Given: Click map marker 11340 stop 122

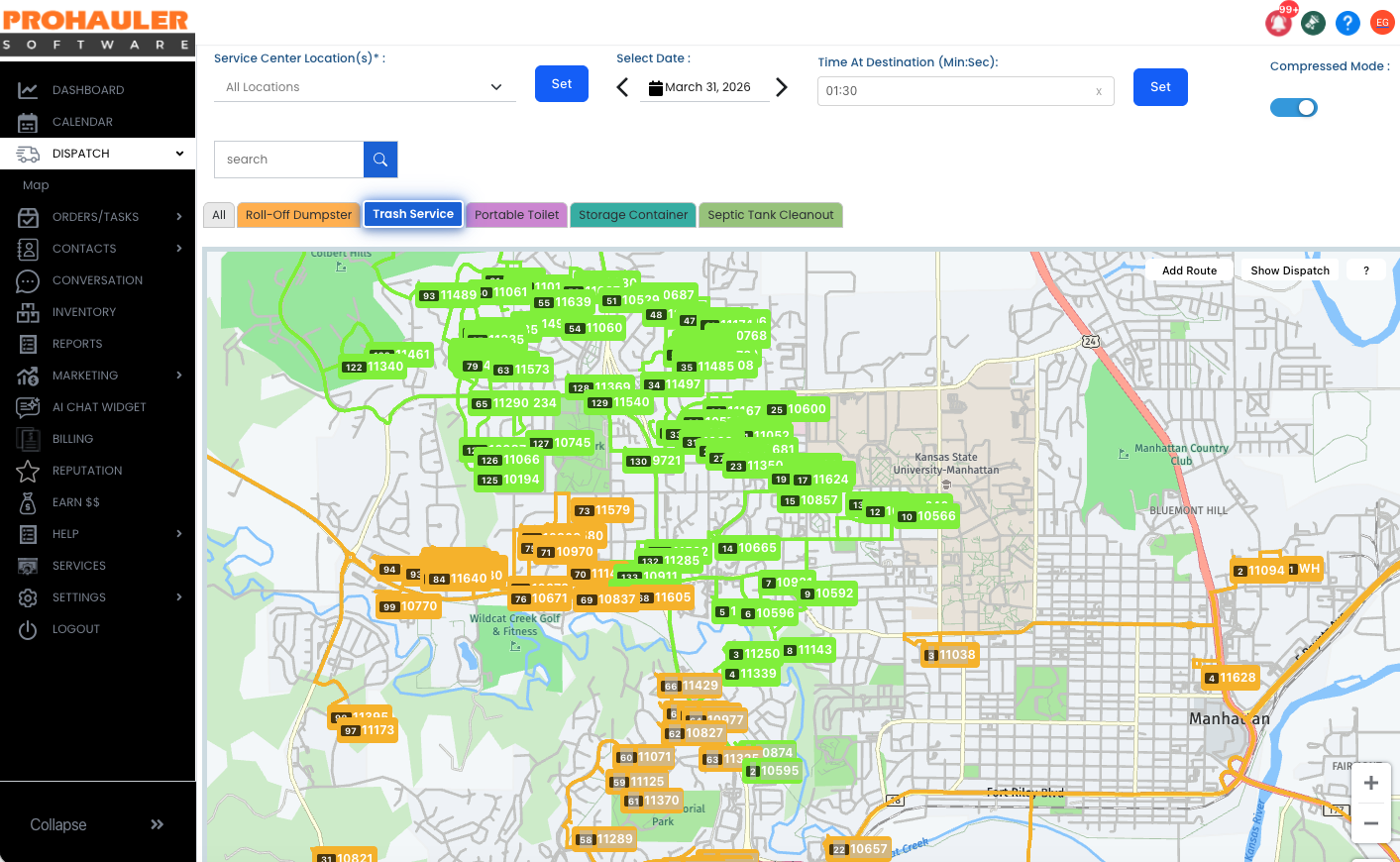Looking at the screenshot, I should tap(374, 367).
